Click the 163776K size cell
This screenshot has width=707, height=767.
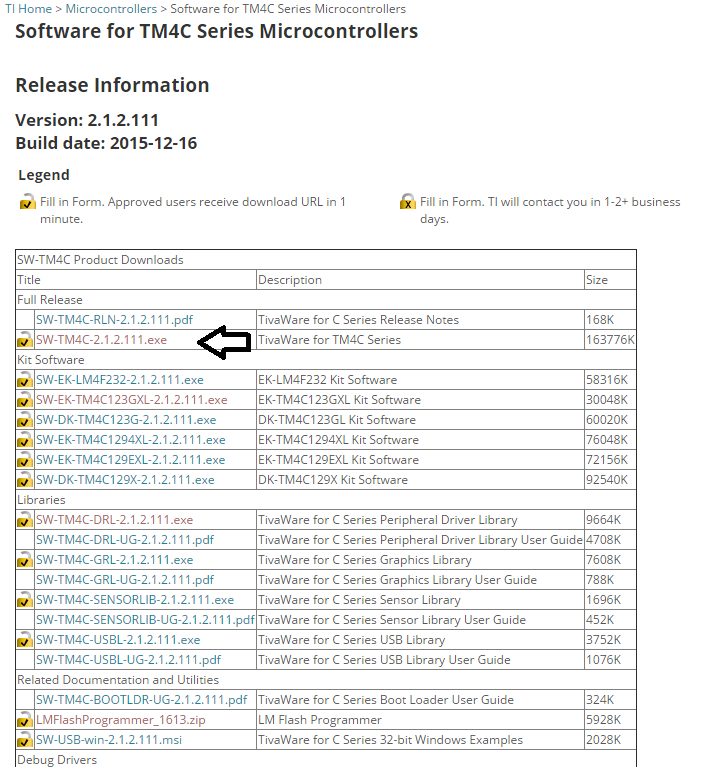click(610, 339)
